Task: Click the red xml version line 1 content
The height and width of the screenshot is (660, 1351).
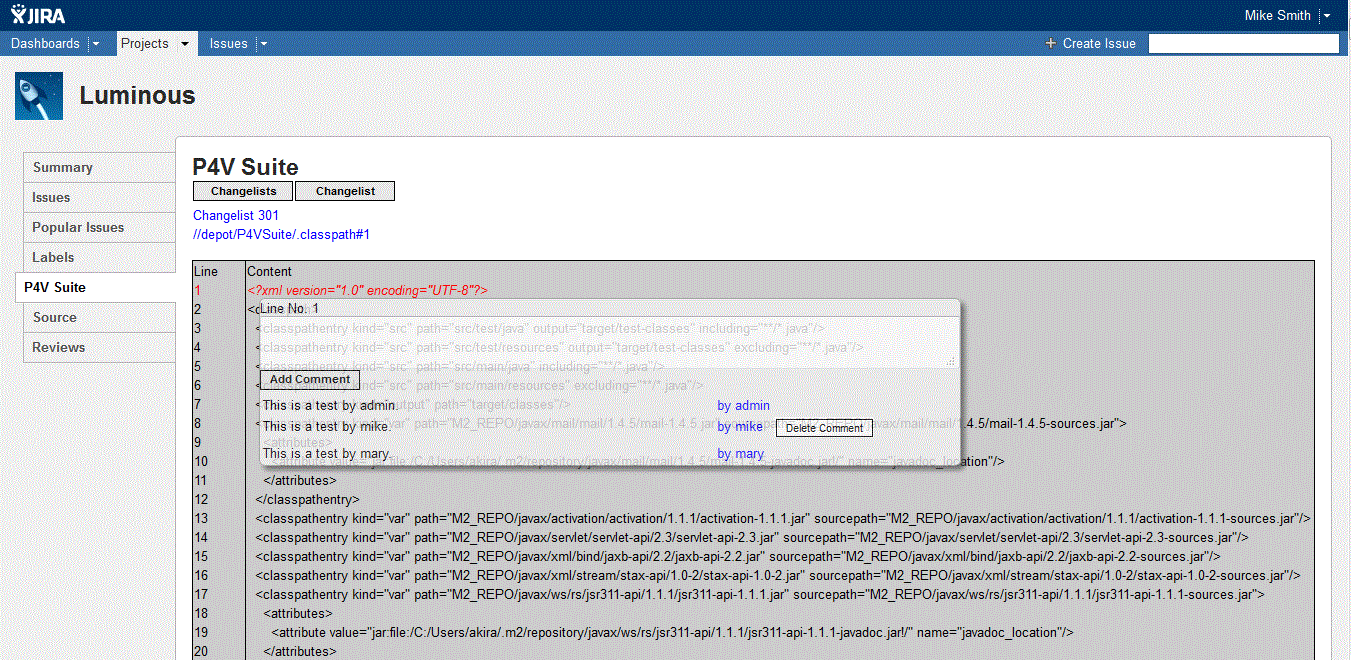Action: click(x=367, y=291)
